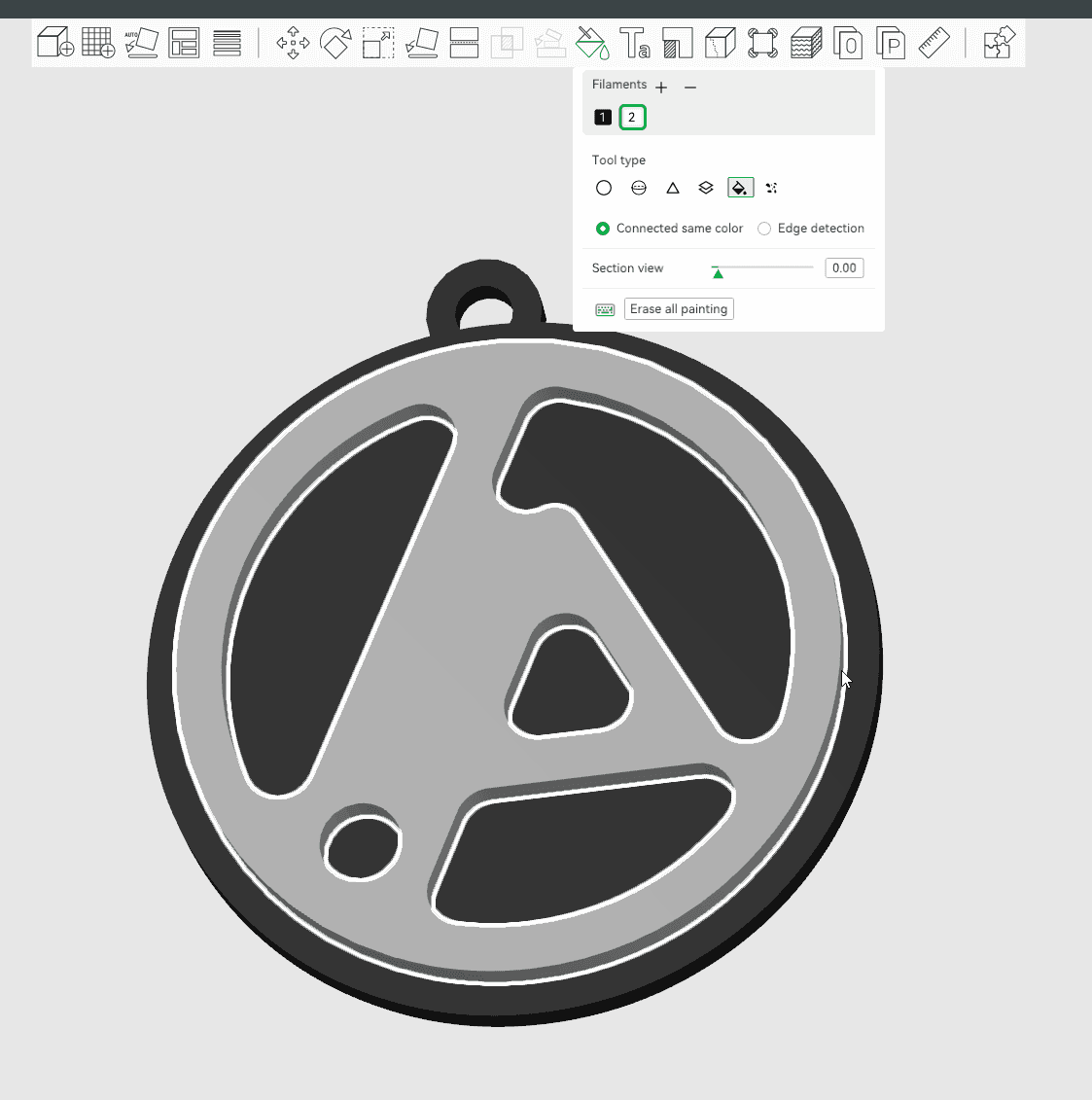Select the Gap fill dots tool type
The width and height of the screenshot is (1092, 1100).
coord(771,188)
